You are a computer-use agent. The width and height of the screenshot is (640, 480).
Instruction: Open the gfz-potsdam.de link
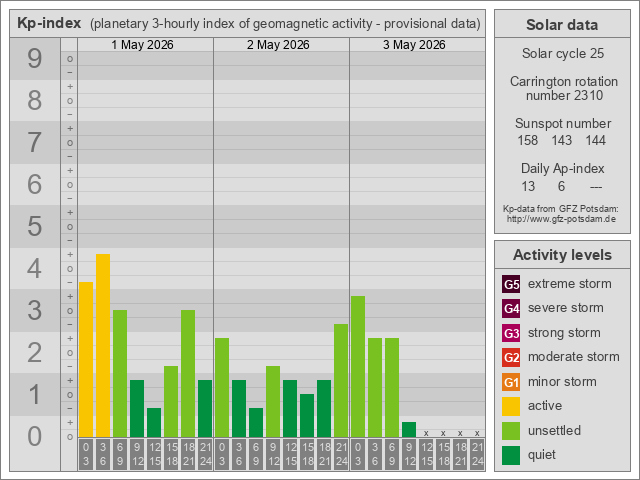(561, 219)
